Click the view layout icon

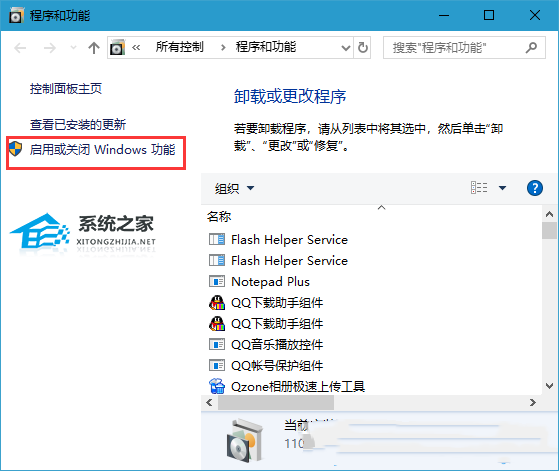[x=479, y=188]
